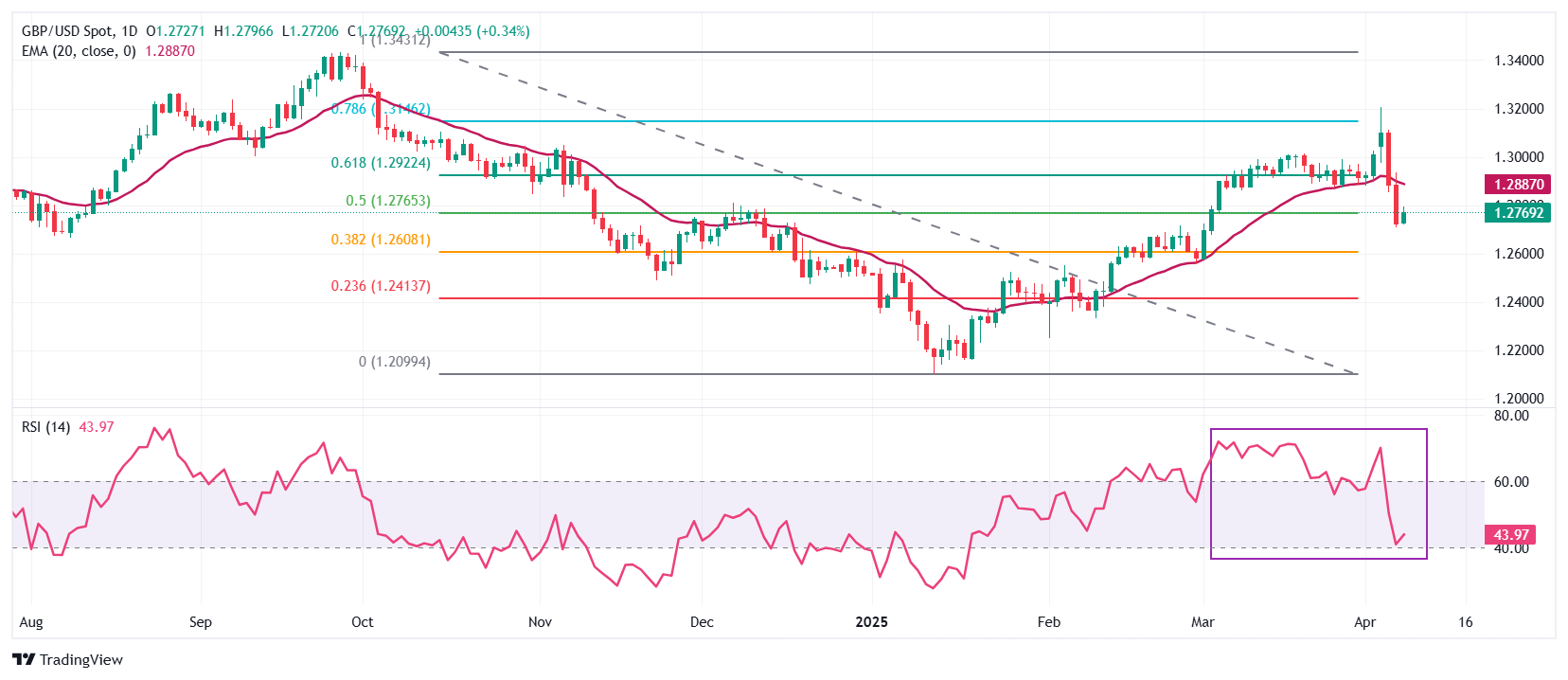The height and width of the screenshot is (680, 1568).
Task: Select the 0.236 (1.24137) Fibonacci label
Action: point(381,286)
